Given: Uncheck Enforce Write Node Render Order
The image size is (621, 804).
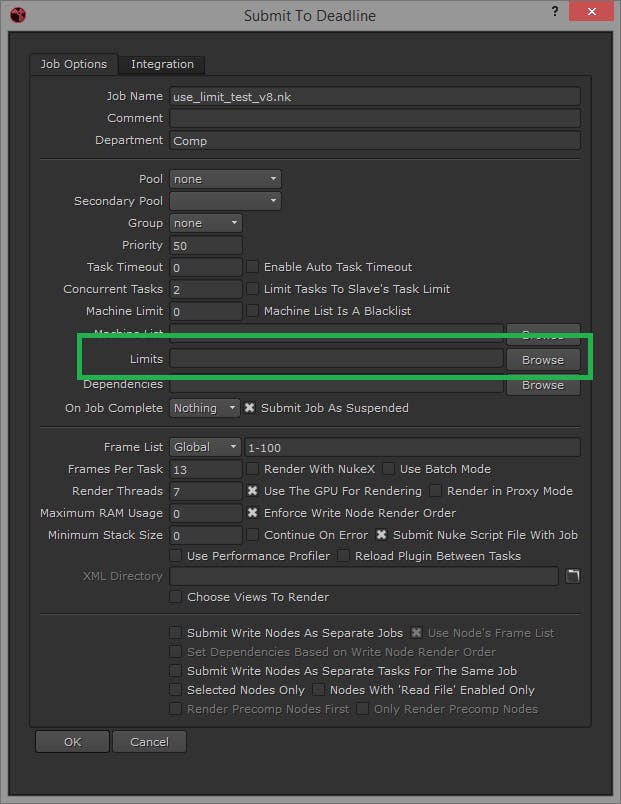Looking at the screenshot, I should pyautogui.click(x=252, y=513).
